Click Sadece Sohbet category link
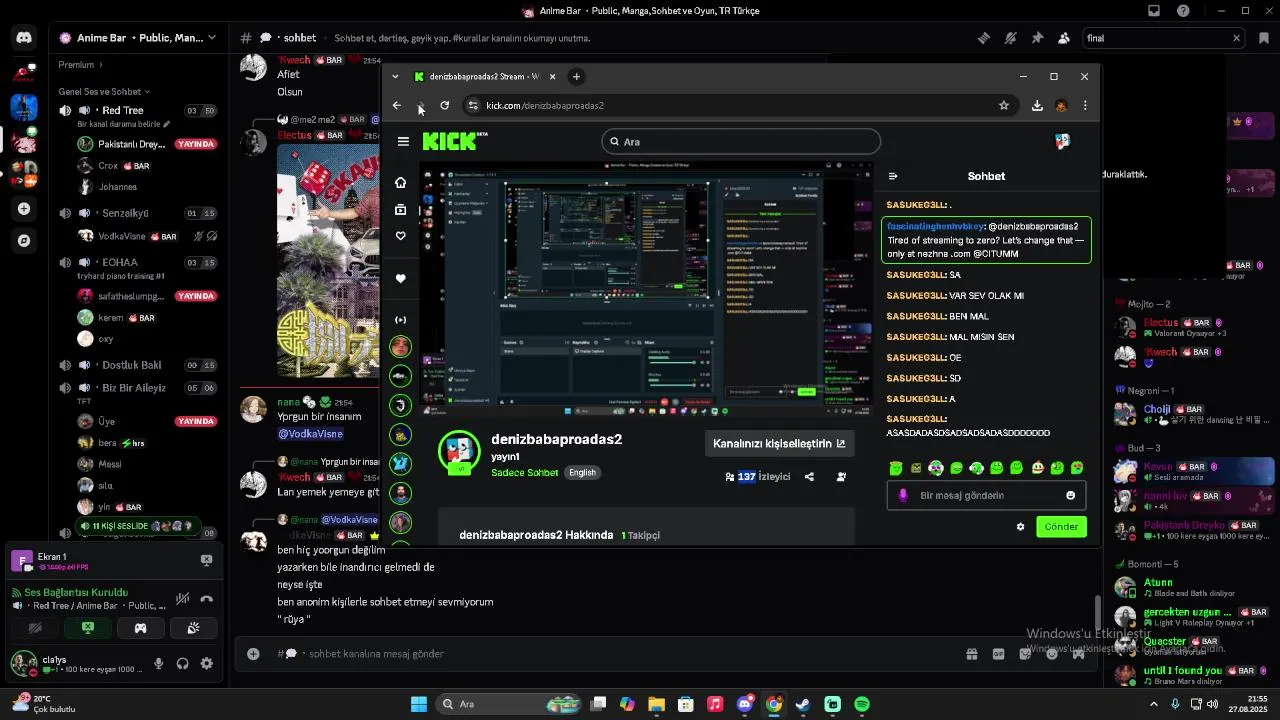 [524, 473]
